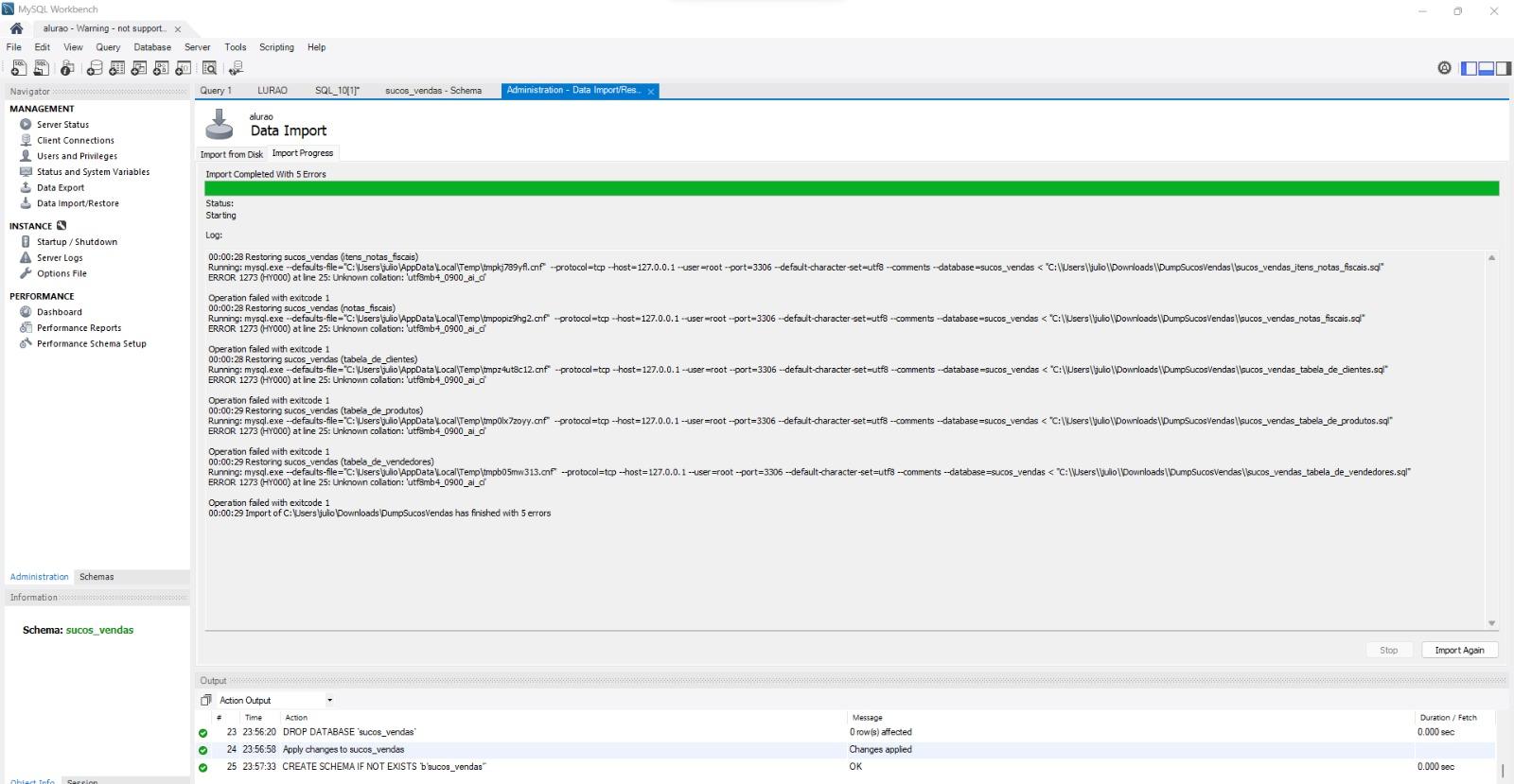The height and width of the screenshot is (784, 1514).
Task: Click the green import progress bar
Action: pos(852,188)
